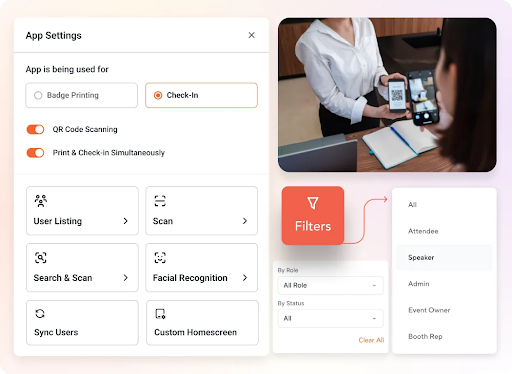Select the Check-In radio option
The image size is (512, 374).
coord(201,95)
